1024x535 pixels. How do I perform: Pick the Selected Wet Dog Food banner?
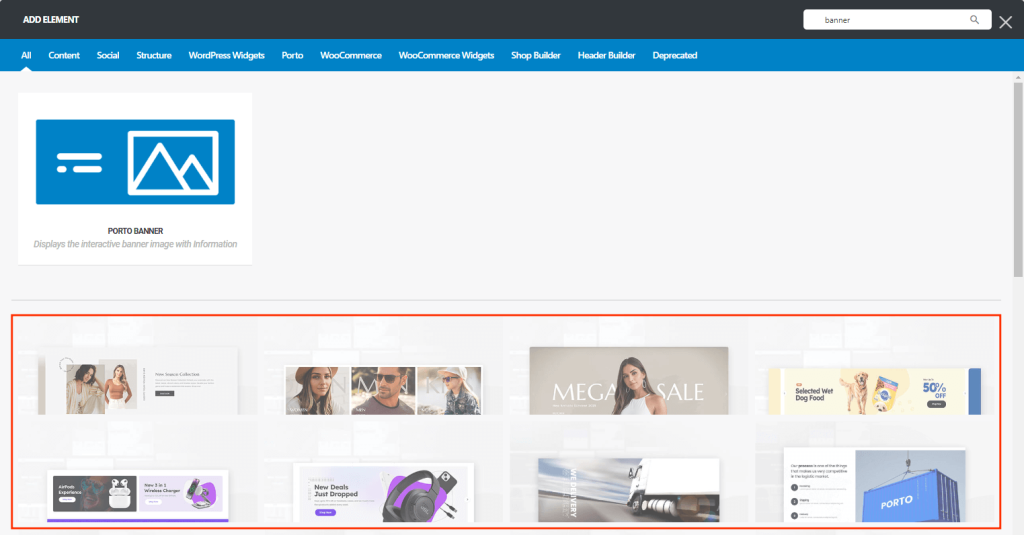pyautogui.click(x=873, y=391)
